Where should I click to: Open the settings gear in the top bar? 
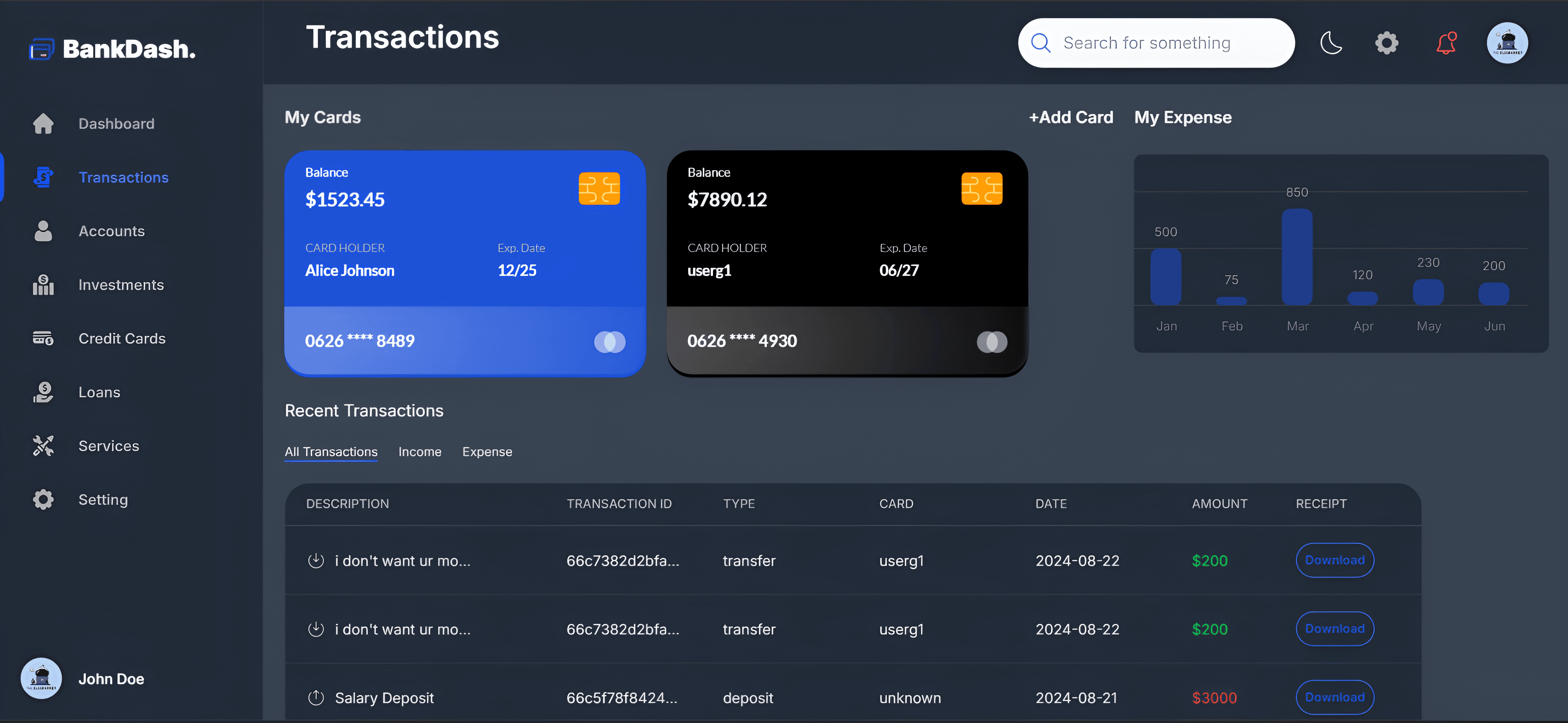(1386, 43)
